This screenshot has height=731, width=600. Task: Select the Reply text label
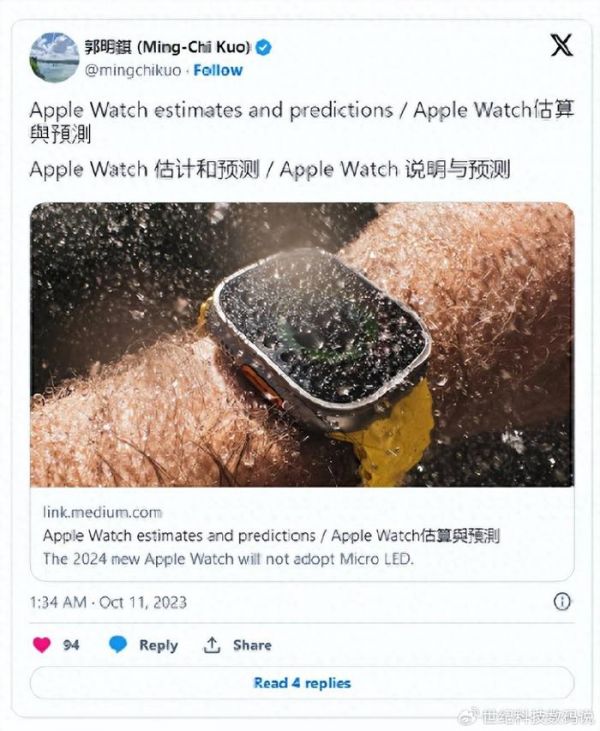(x=159, y=645)
